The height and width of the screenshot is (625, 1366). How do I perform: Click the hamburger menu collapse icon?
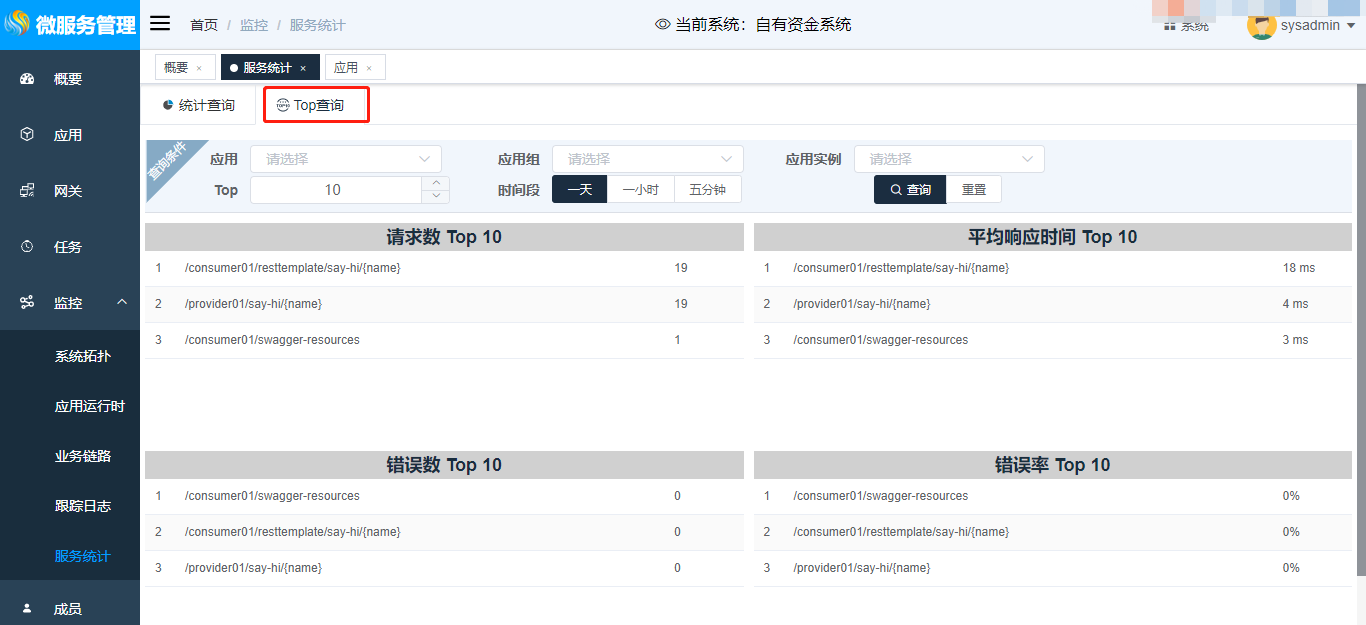160,24
